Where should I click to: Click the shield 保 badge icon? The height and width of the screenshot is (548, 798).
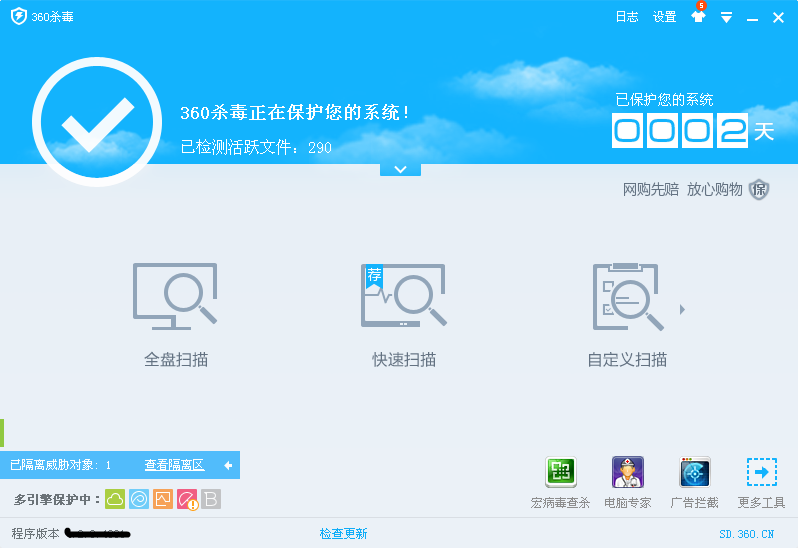tap(759, 189)
